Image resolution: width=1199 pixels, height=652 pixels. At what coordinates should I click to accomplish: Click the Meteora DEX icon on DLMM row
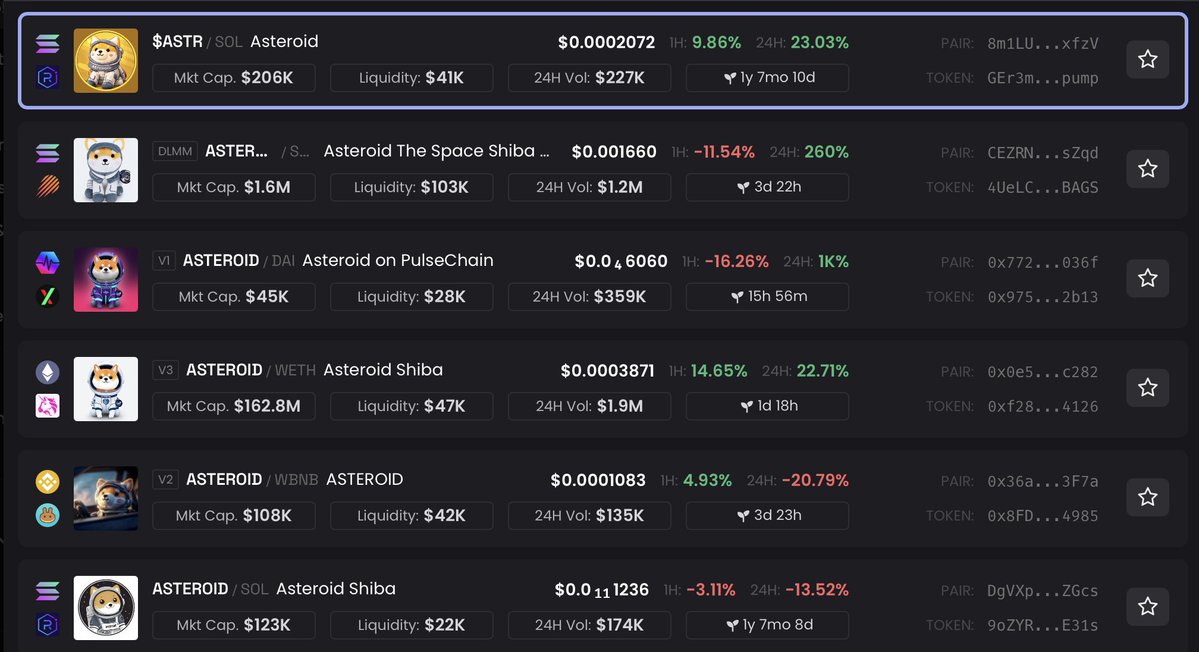click(x=47, y=187)
